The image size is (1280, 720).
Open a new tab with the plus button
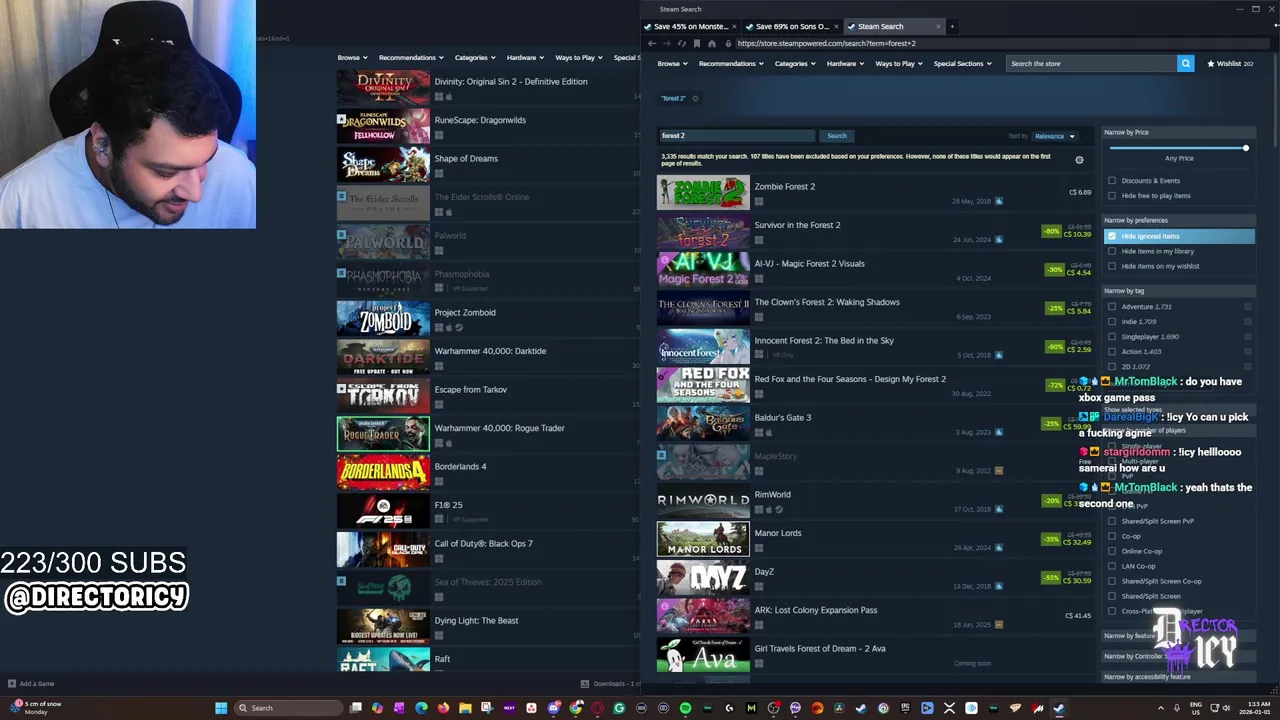click(952, 26)
